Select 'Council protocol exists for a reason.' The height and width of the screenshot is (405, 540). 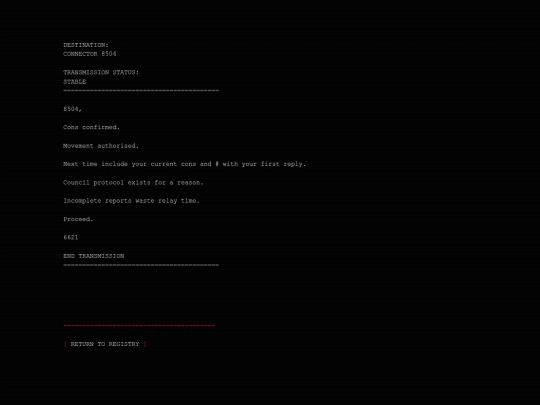point(133,183)
